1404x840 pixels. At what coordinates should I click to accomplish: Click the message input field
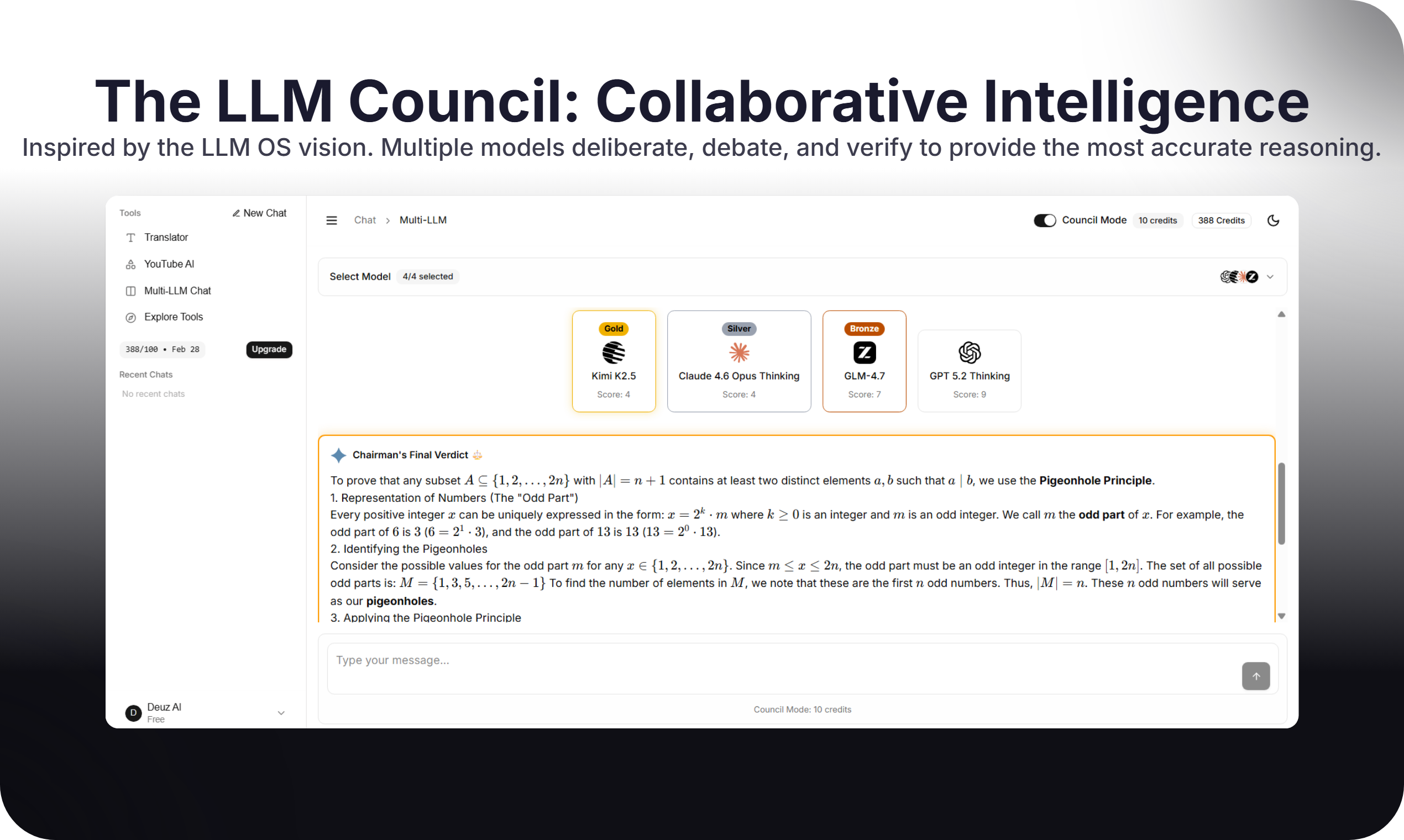click(x=781, y=668)
